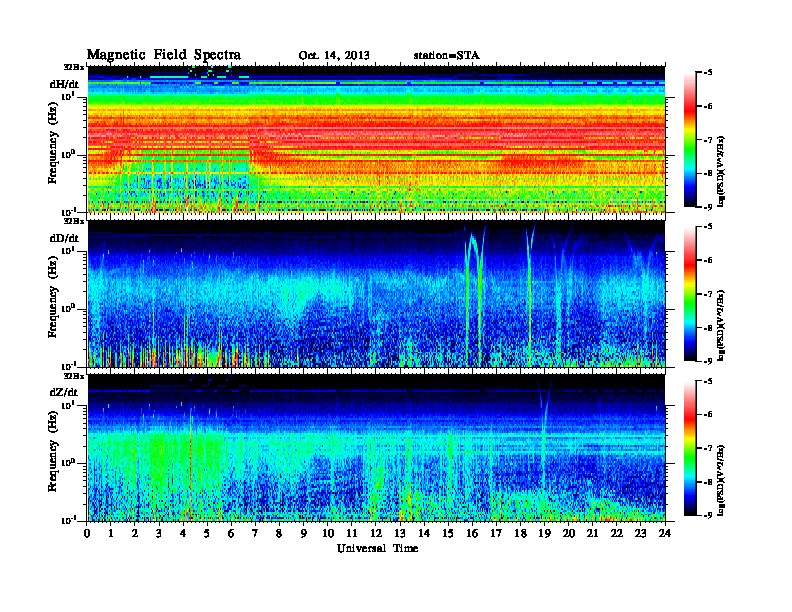The height and width of the screenshot is (612, 792).
Task: Click the hour 17 tick label
Action: tap(496, 533)
